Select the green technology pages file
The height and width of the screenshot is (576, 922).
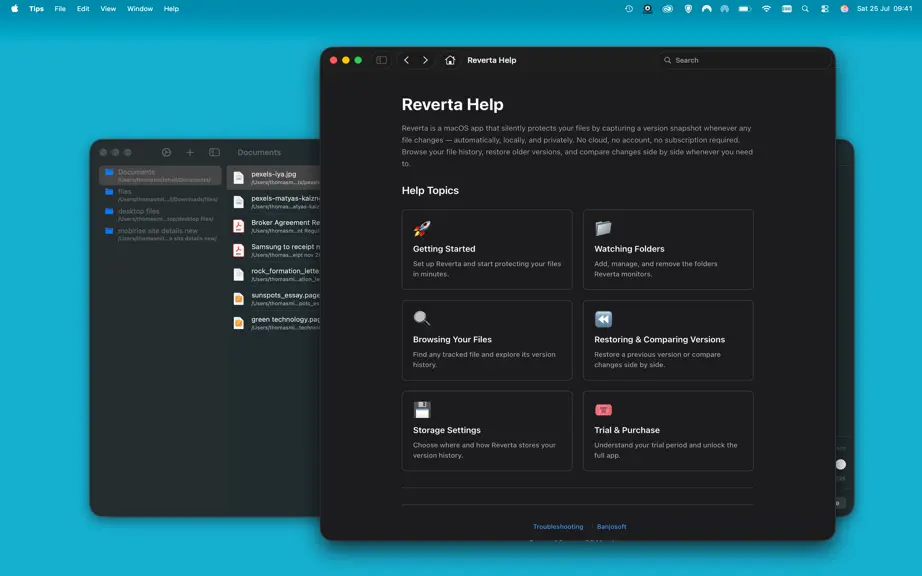click(x=273, y=323)
